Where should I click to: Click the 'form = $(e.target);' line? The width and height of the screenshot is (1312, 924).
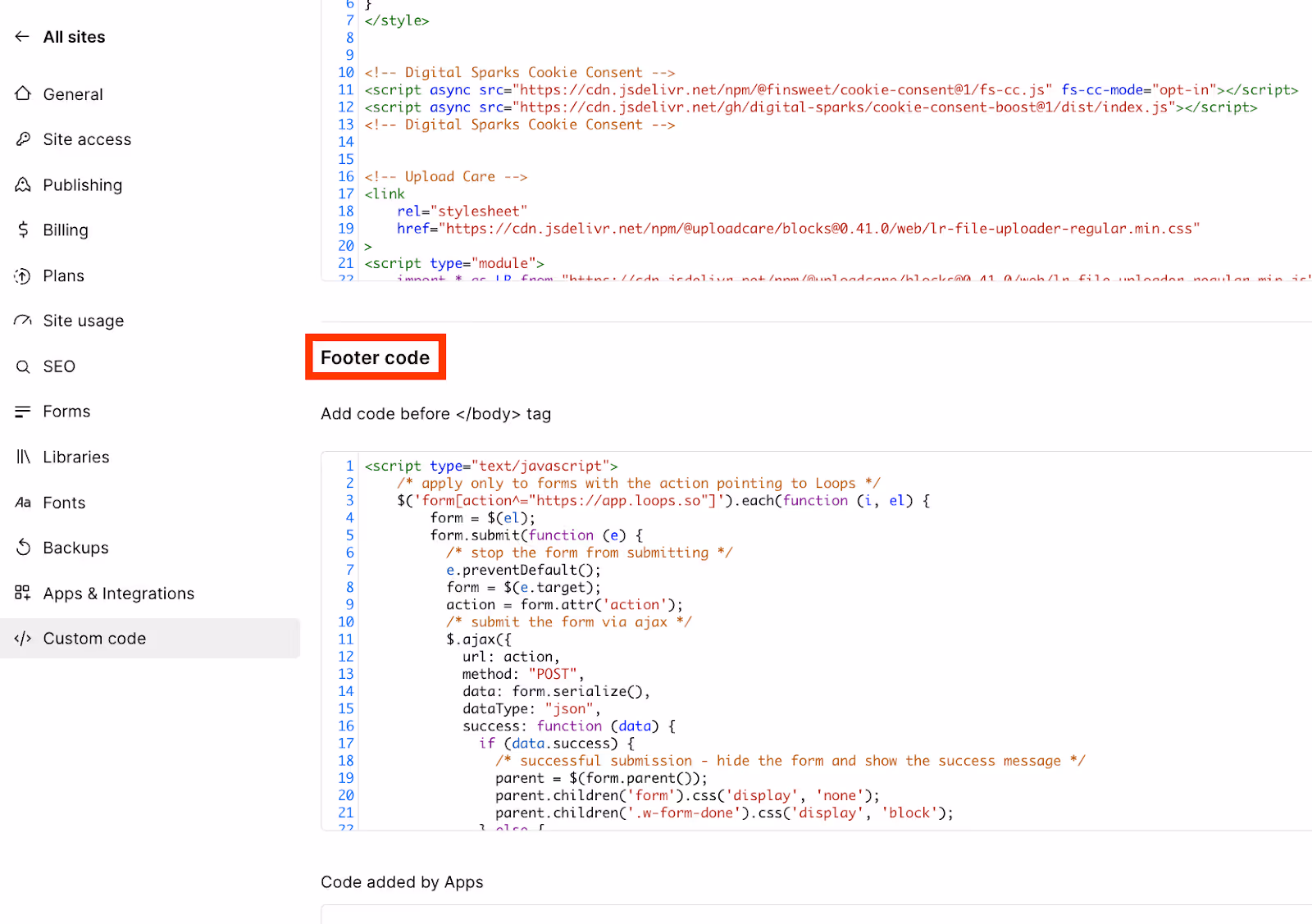[x=523, y=587]
